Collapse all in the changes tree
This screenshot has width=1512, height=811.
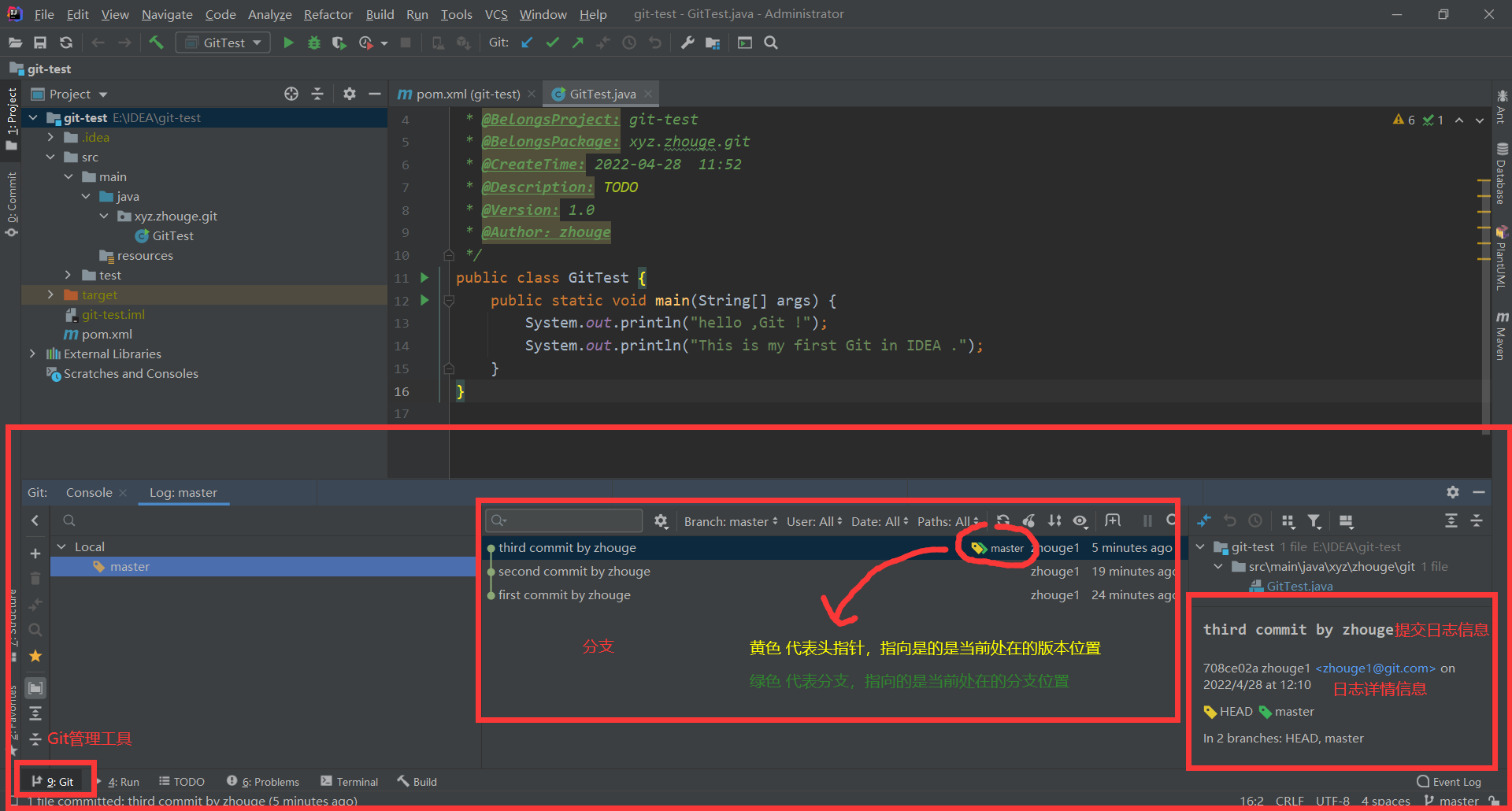(1477, 520)
